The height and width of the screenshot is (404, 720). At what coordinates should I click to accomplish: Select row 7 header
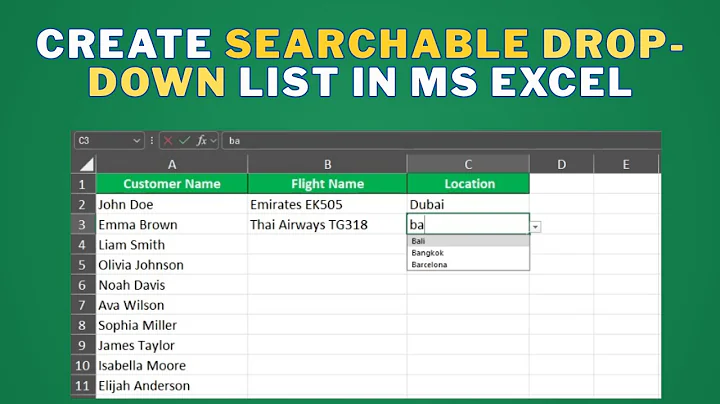pyautogui.click(x=83, y=305)
